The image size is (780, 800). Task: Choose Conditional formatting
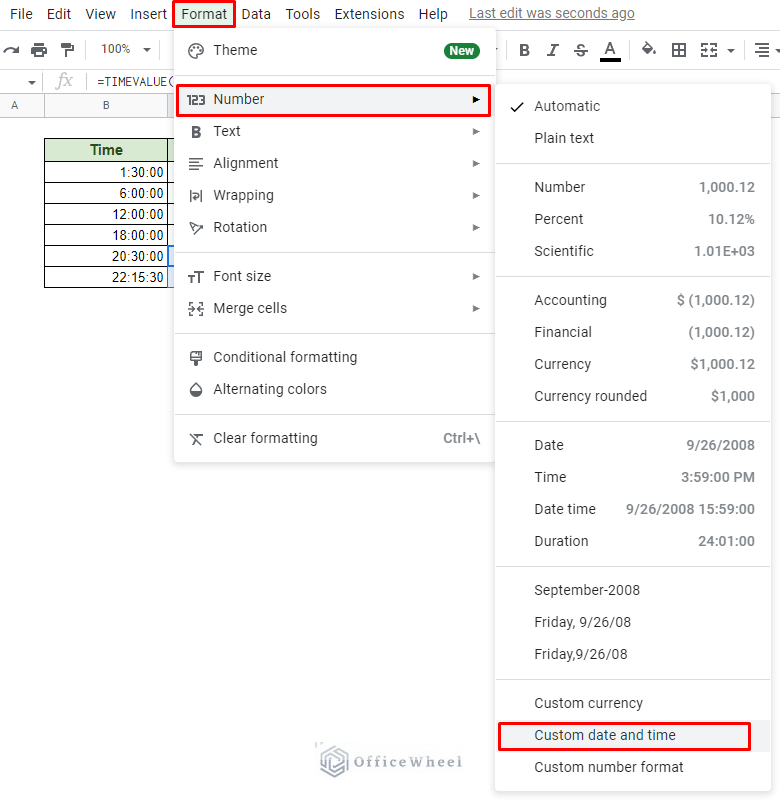click(334, 357)
